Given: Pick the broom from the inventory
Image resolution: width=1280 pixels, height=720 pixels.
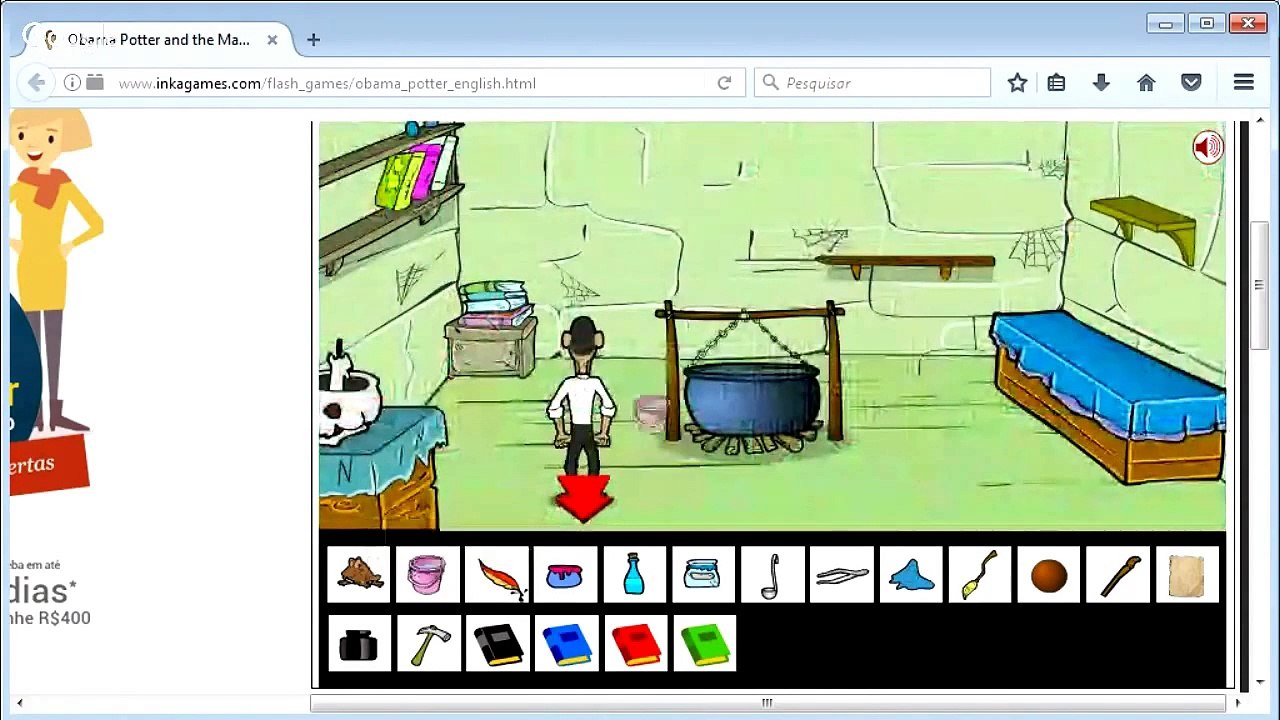Looking at the screenshot, I should [979, 574].
